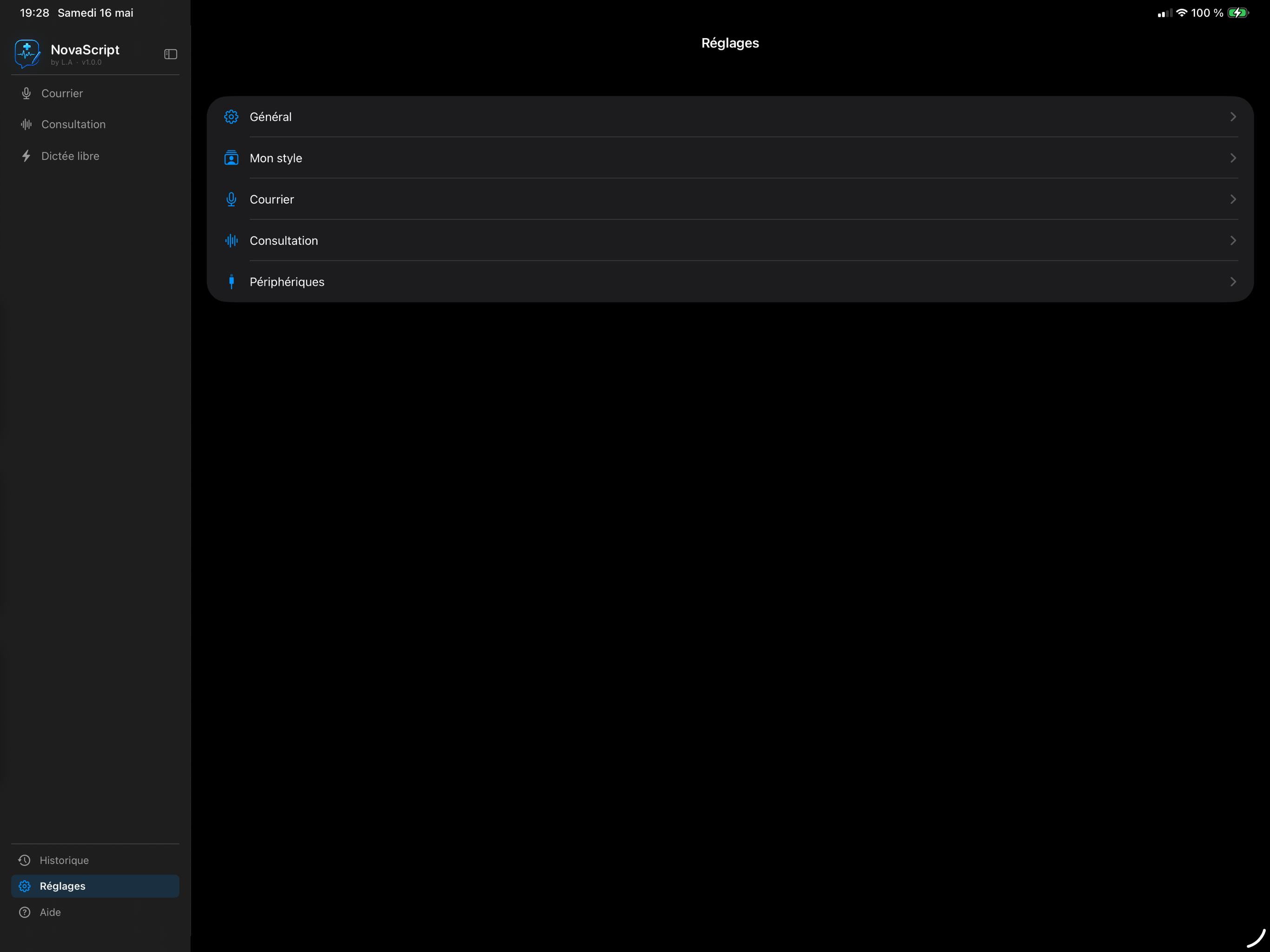This screenshot has height=952, width=1270.
Task: Click the lightning bolt icon for Dictée libre
Action: point(26,156)
